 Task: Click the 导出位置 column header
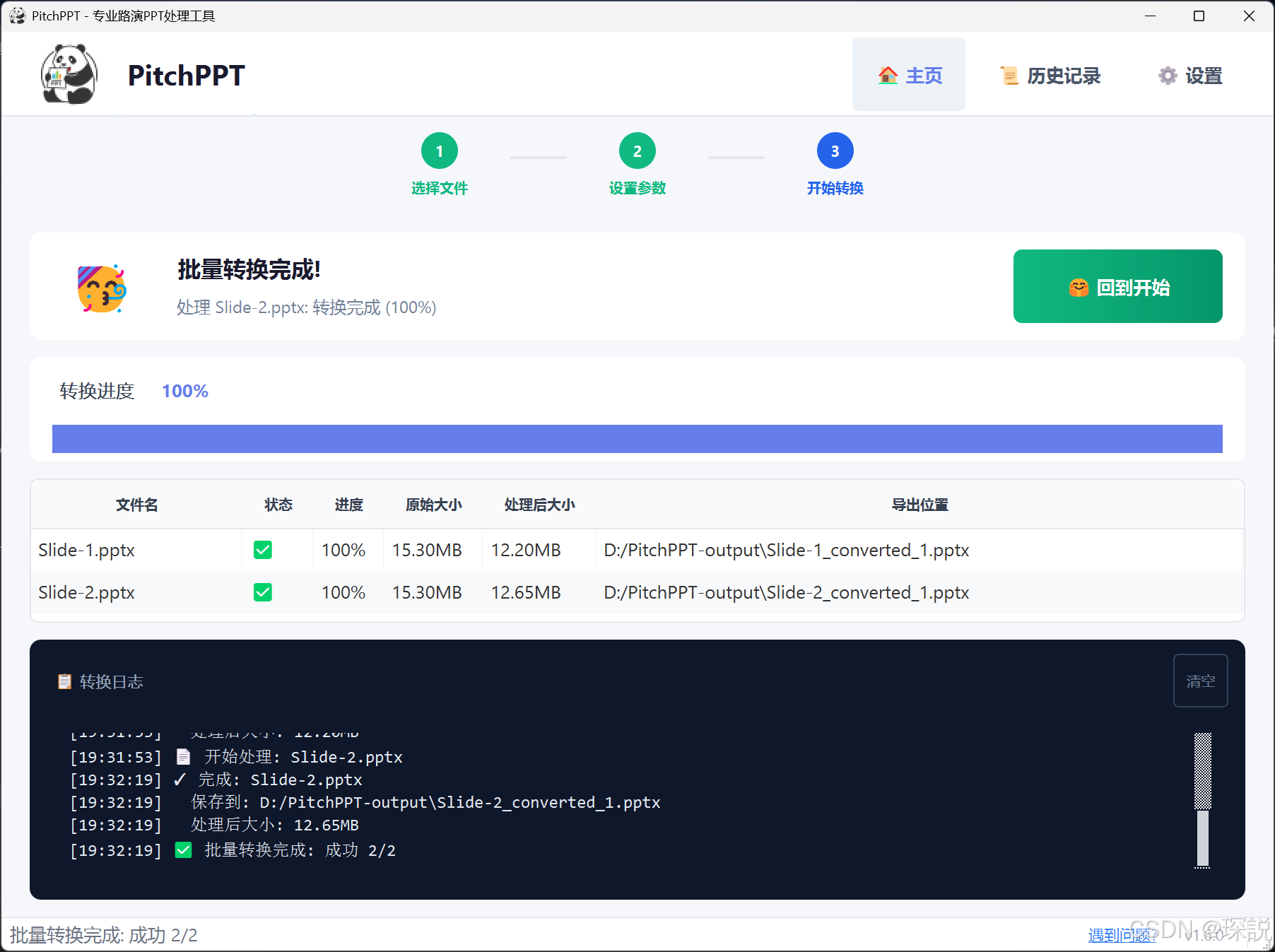(x=919, y=505)
